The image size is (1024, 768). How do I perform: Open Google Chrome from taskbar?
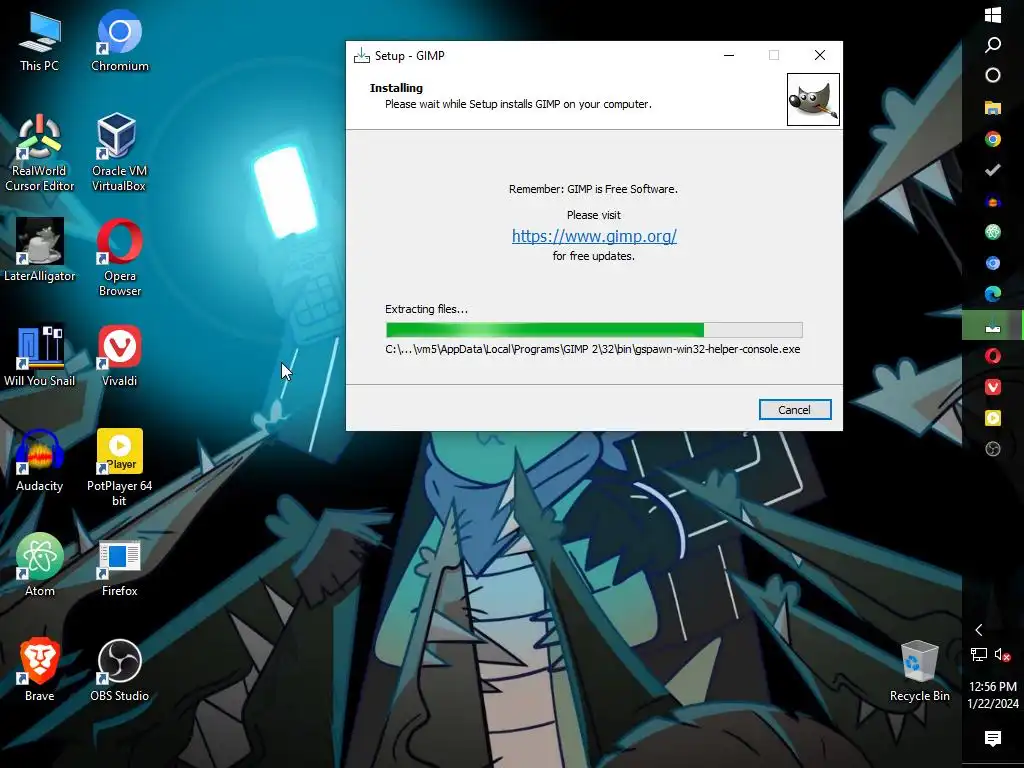pos(993,138)
